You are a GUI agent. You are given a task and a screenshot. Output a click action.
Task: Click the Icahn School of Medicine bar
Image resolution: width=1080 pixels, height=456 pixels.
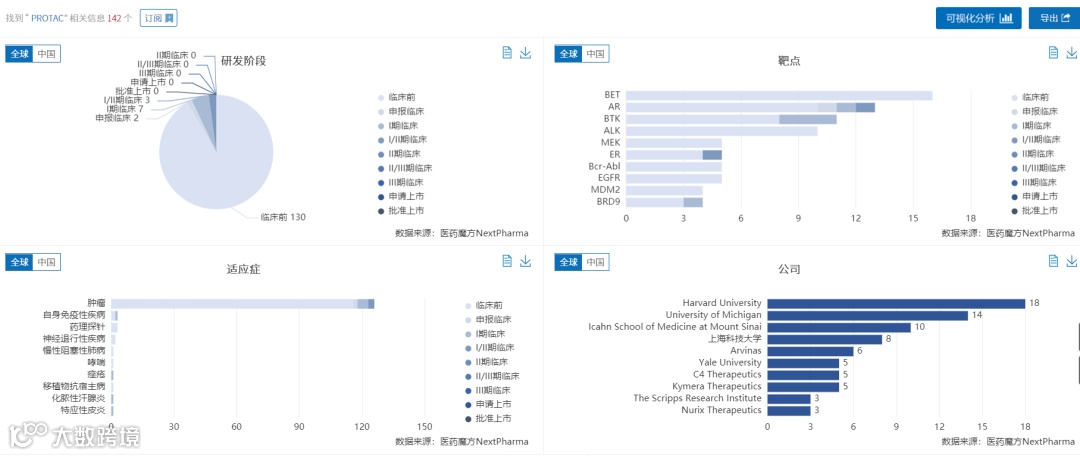tap(839, 327)
